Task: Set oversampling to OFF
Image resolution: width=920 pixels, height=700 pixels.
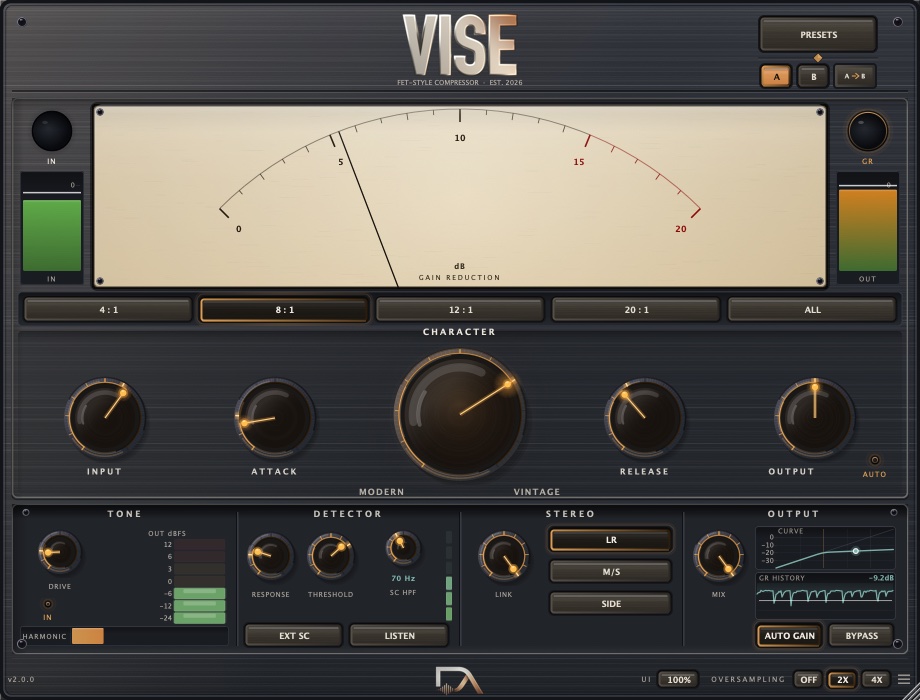Action: (x=808, y=679)
